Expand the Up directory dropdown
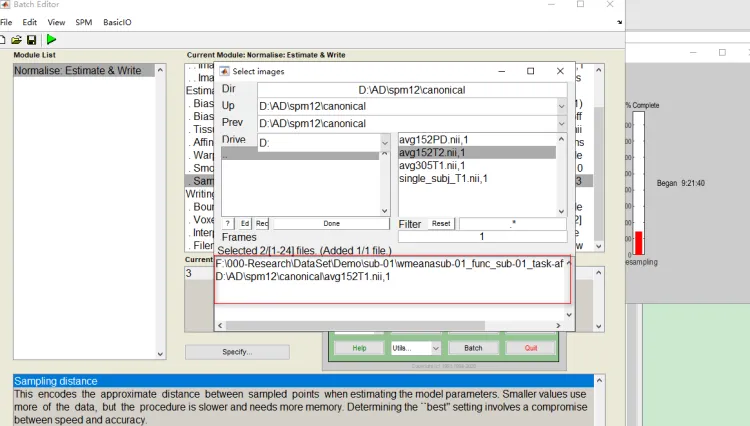The height and width of the screenshot is (426, 750). click(x=563, y=106)
